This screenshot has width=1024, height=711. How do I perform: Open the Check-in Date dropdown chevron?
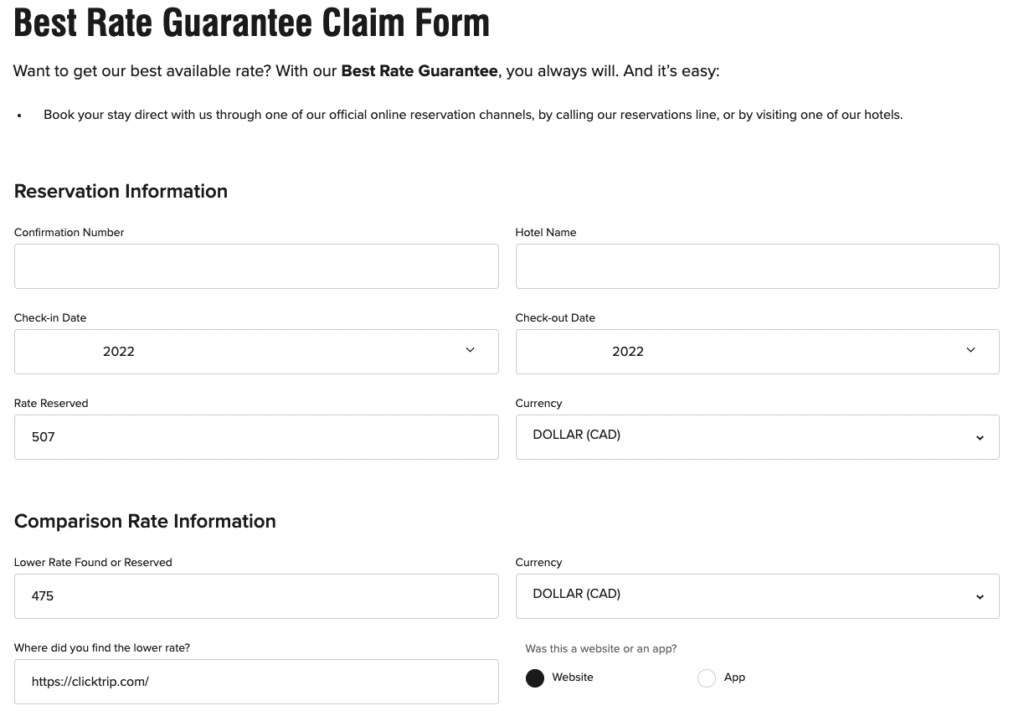click(469, 351)
